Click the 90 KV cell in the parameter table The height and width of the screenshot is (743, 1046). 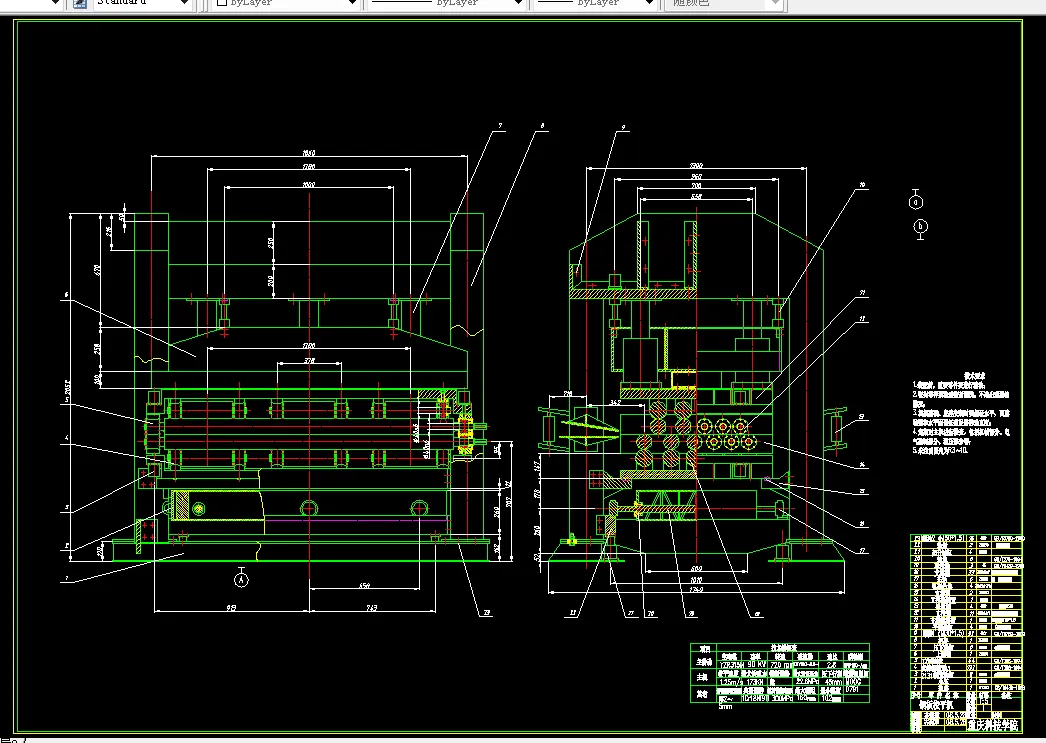(x=756, y=664)
